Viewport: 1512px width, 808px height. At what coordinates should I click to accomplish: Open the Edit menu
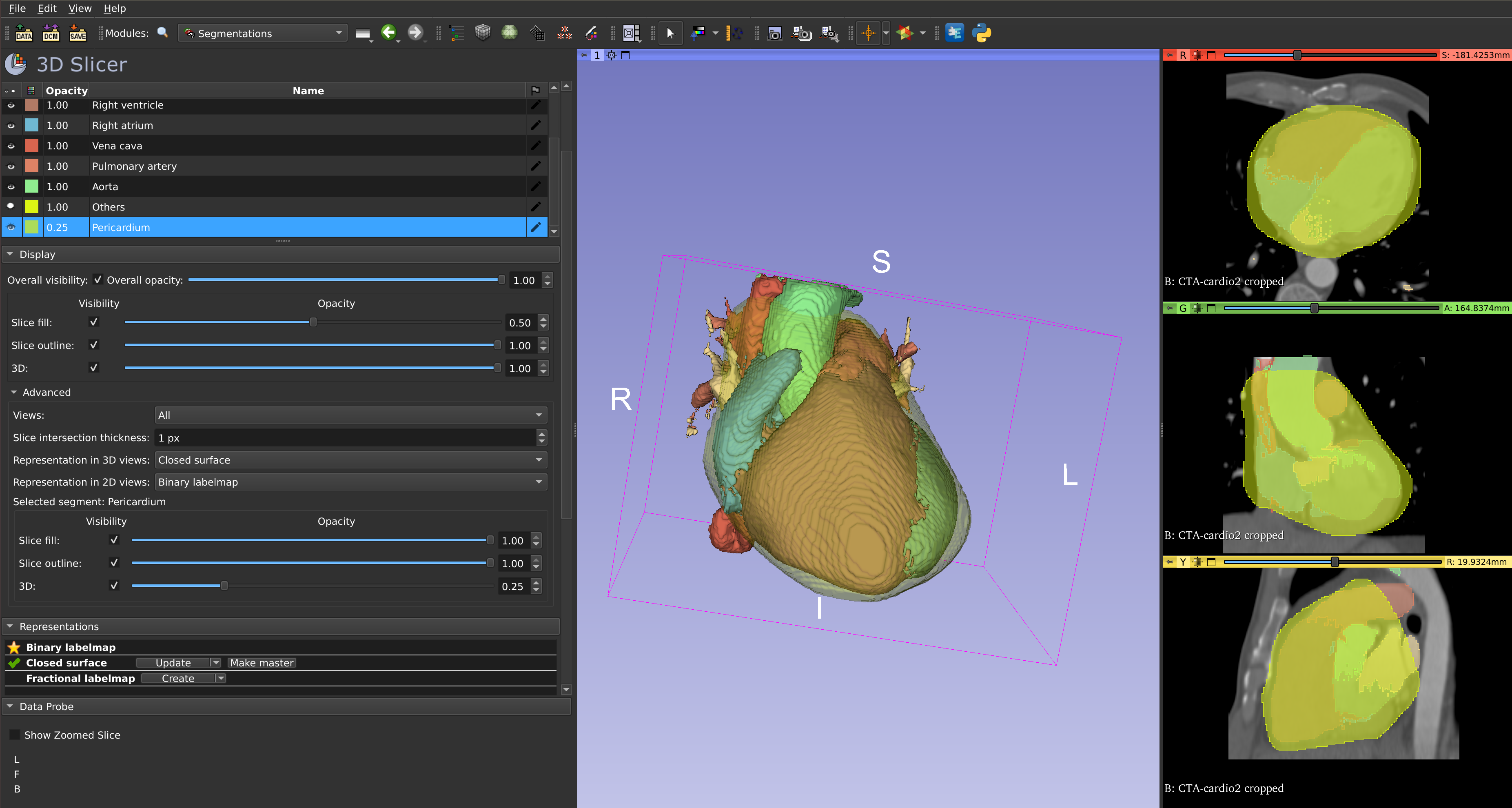coord(47,8)
